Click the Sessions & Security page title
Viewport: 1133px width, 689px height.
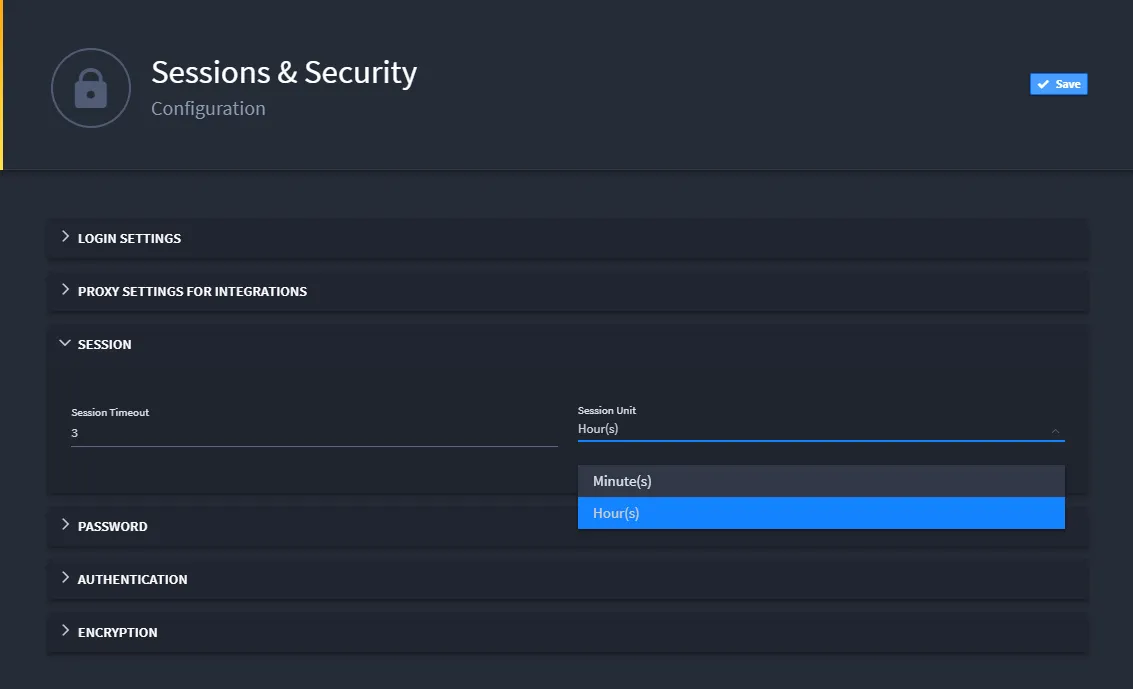pyautogui.click(x=284, y=72)
